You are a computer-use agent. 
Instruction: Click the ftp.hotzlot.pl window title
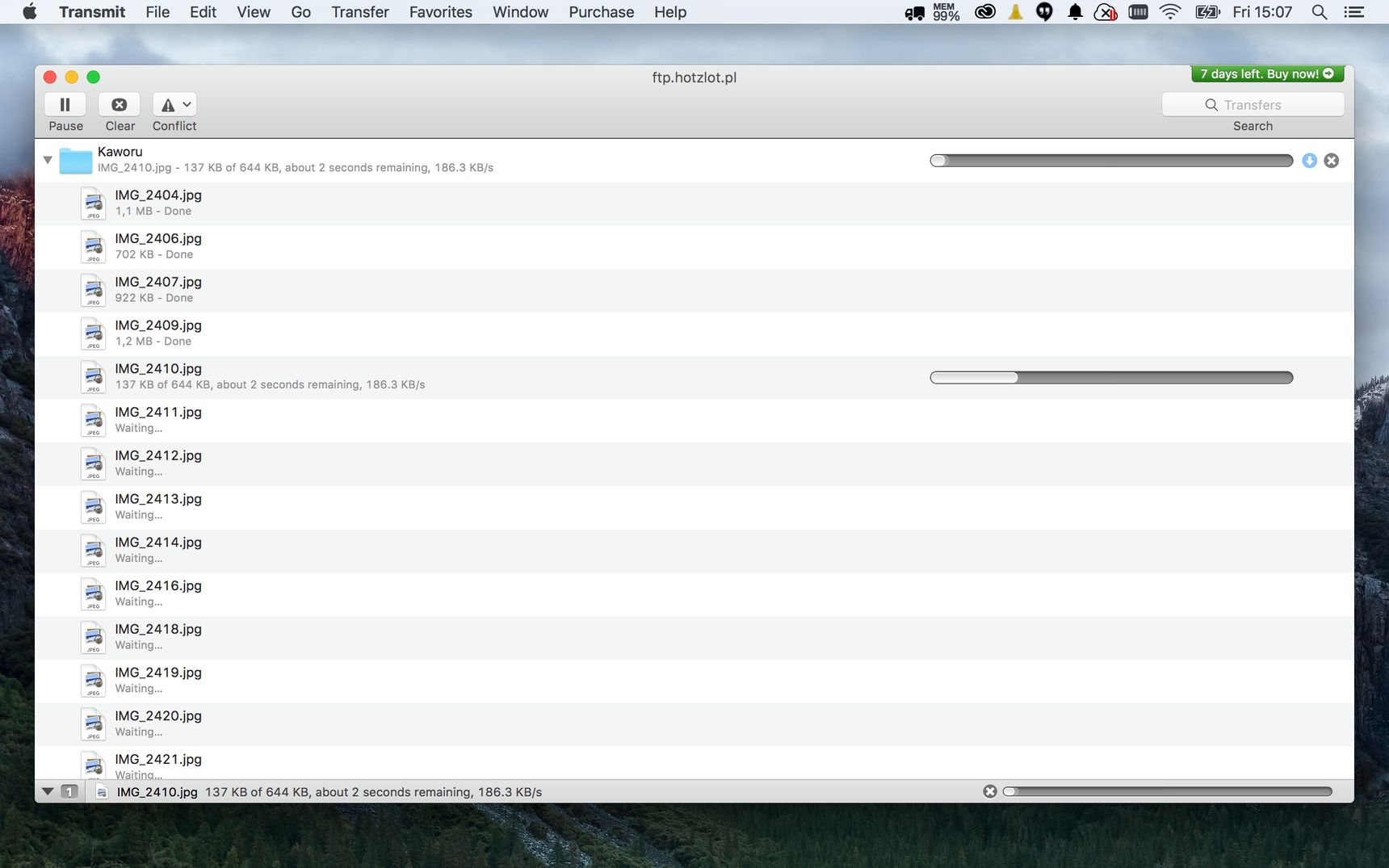coord(694,78)
